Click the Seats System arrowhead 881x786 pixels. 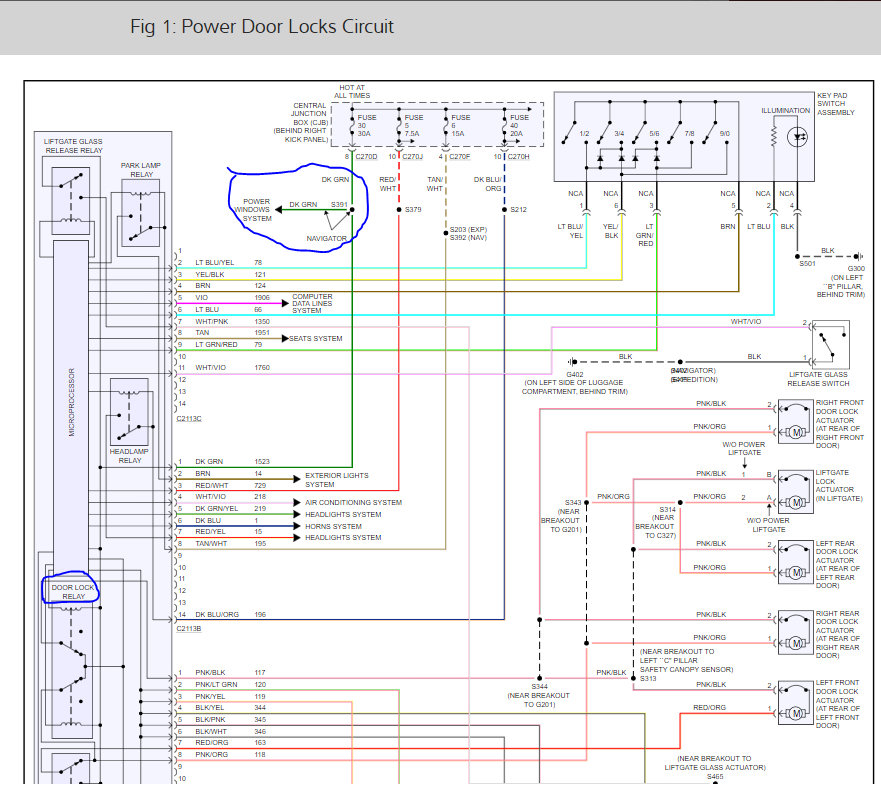(285, 338)
